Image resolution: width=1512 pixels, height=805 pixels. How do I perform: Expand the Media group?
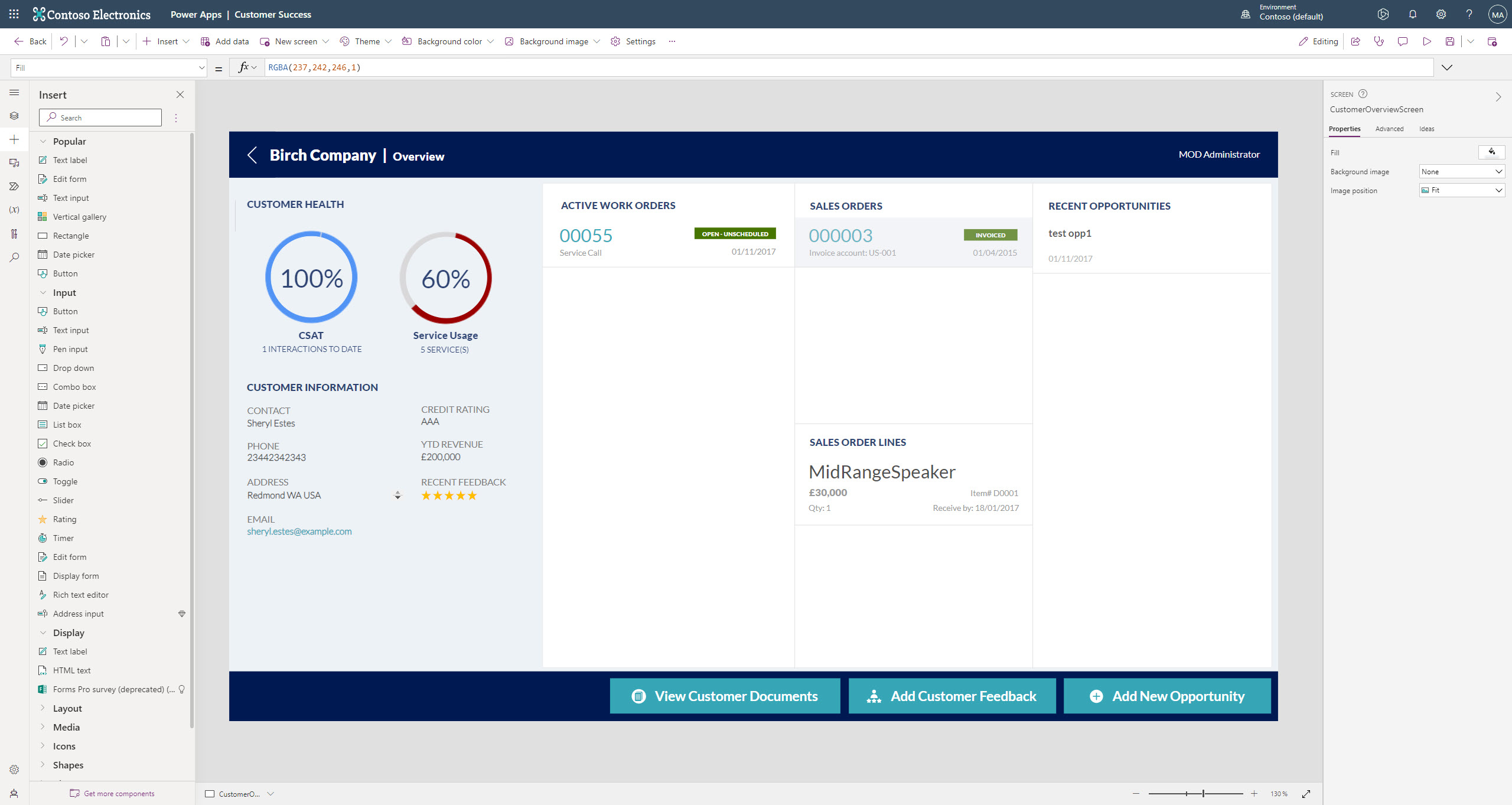[x=43, y=727]
